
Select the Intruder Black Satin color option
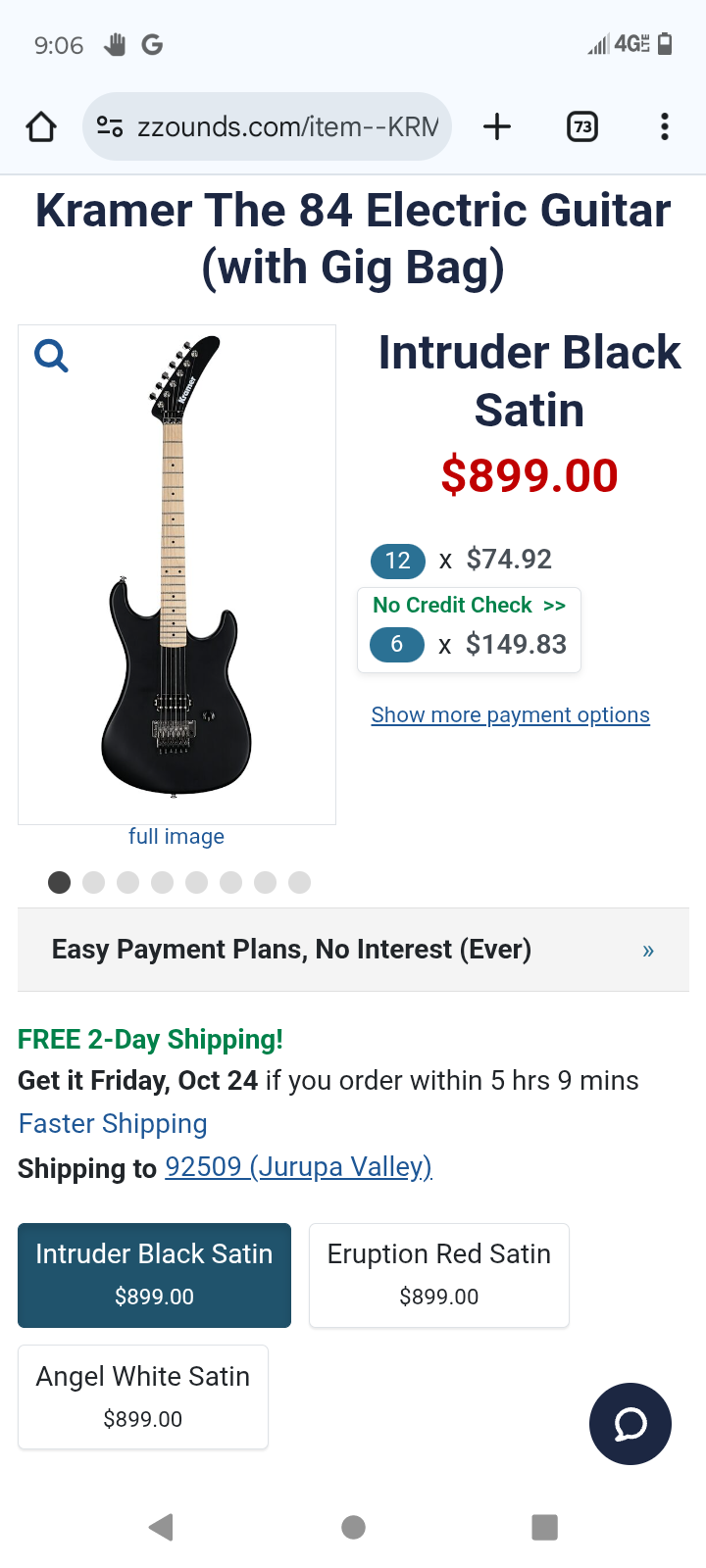pos(154,1275)
